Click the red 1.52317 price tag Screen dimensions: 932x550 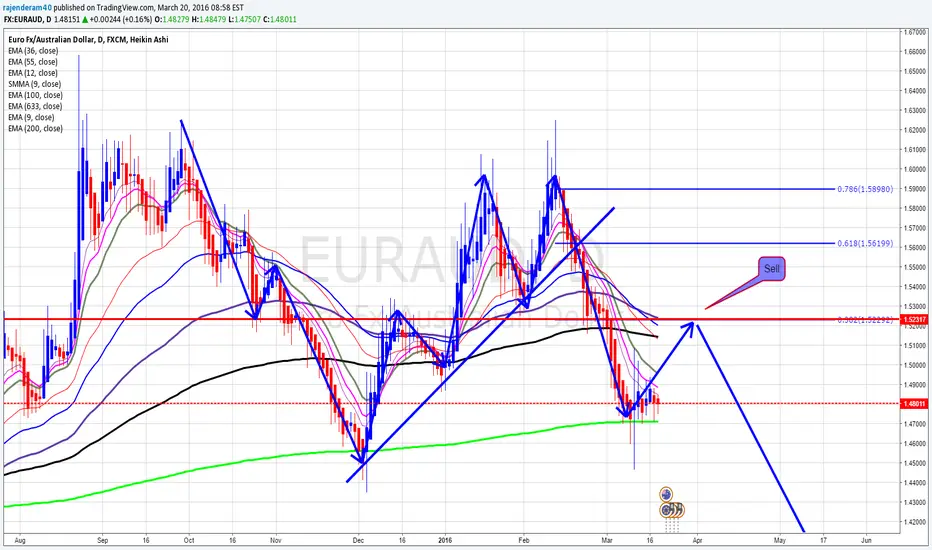point(914,320)
